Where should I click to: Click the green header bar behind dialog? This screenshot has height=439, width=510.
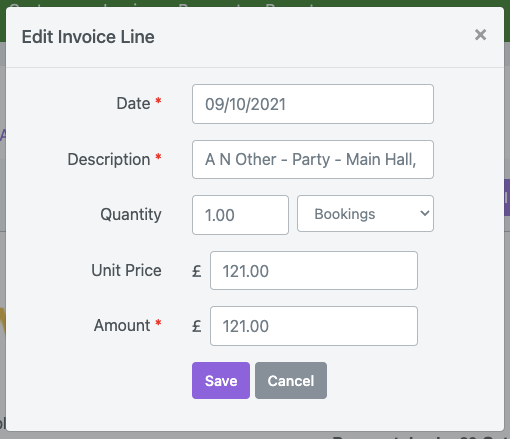(x=255, y=3)
